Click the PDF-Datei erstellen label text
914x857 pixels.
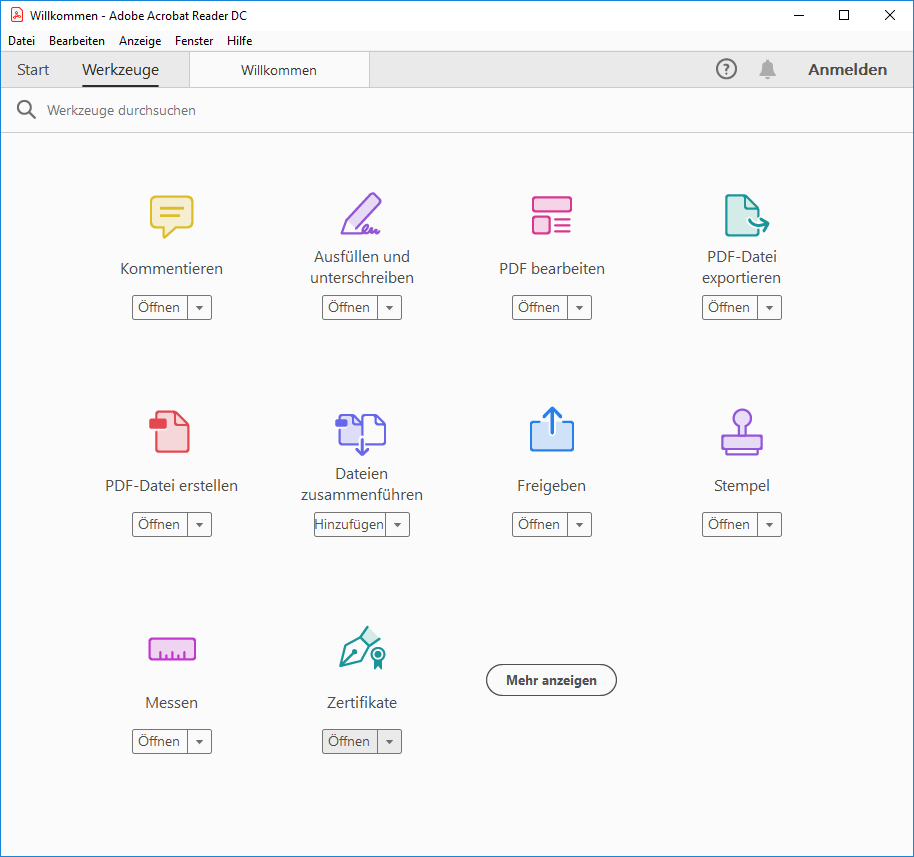171,486
